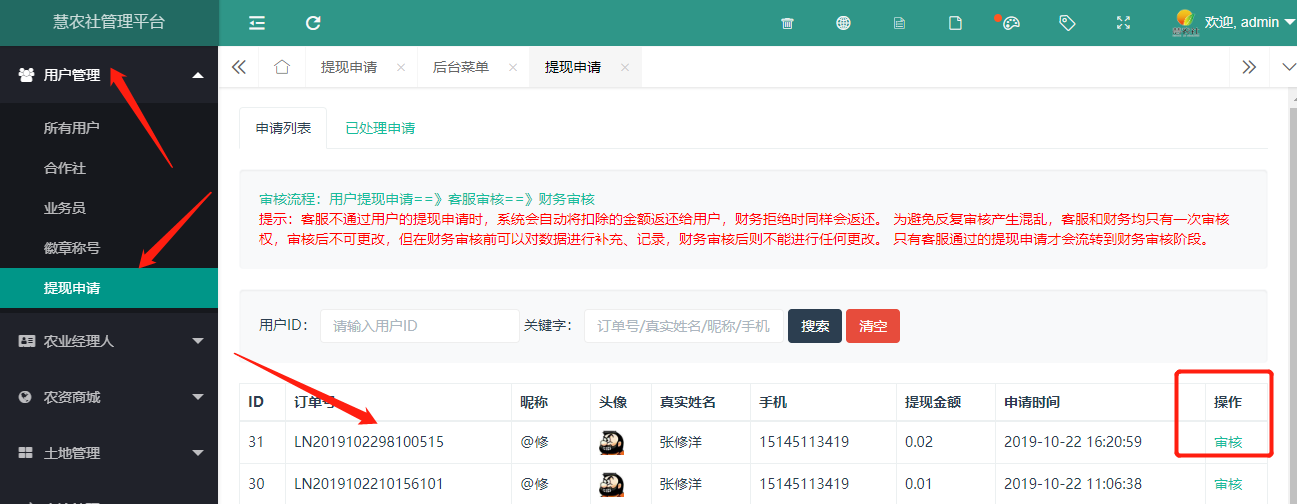1297x504 pixels.
Task: Close the 后台菜单 page tab
Action: click(513, 67)
